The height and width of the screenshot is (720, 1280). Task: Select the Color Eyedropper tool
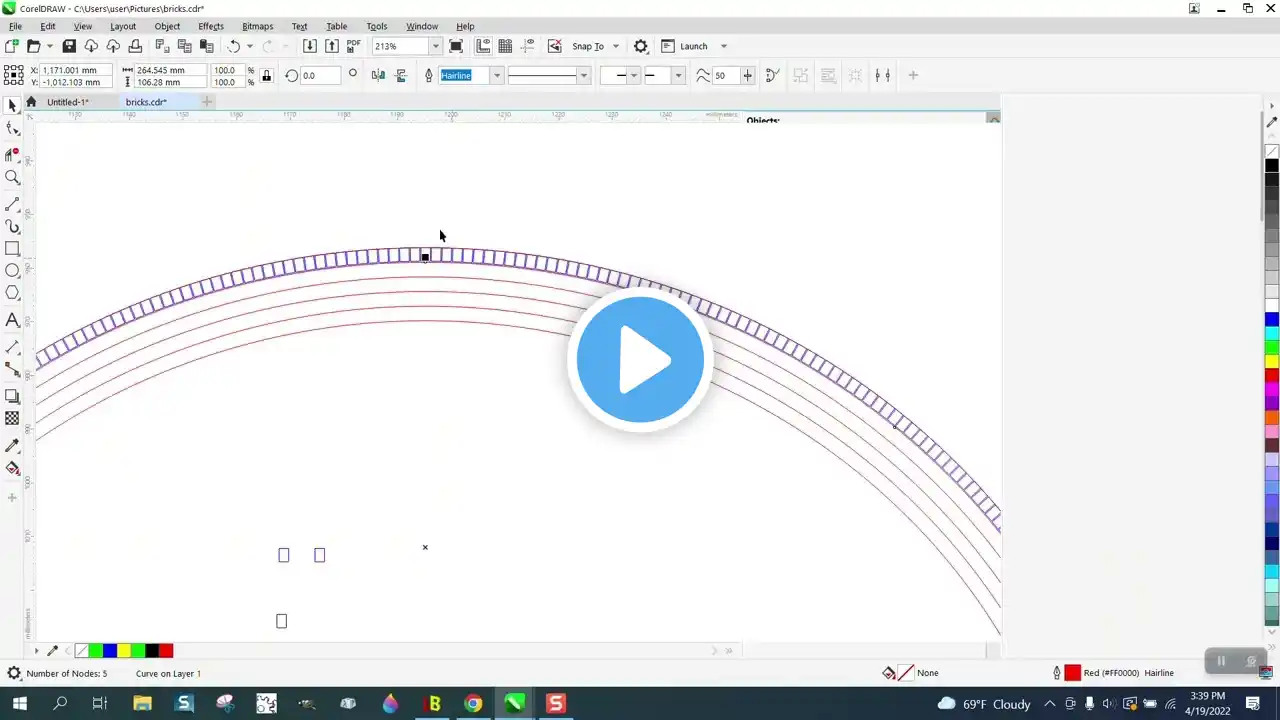[x=13, y=446]
